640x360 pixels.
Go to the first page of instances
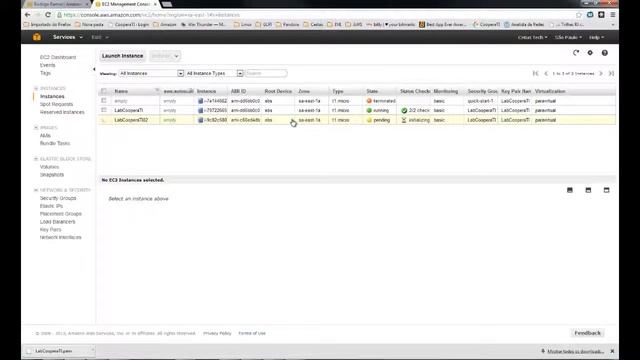tap(536, 73)
